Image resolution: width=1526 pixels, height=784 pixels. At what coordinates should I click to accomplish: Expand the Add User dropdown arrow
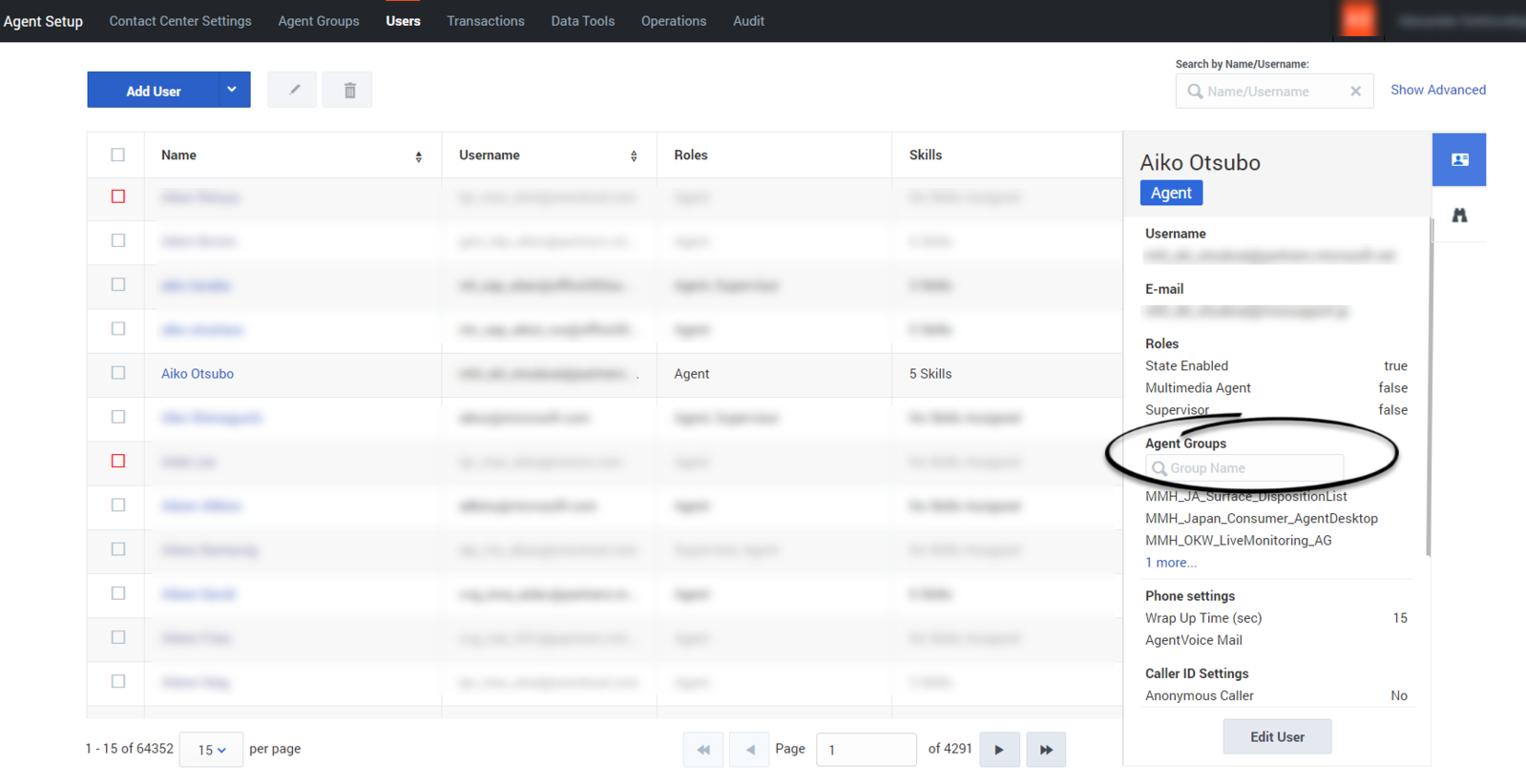coord(232,90)
